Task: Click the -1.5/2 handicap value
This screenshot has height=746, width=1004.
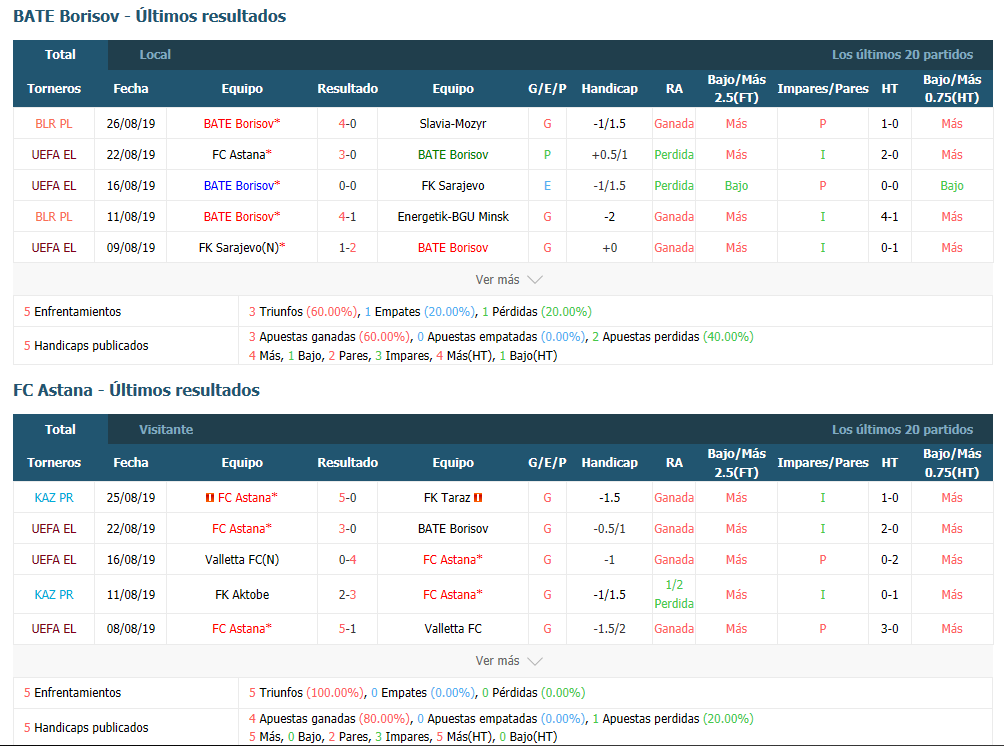Action: click(x=610, y=629)
